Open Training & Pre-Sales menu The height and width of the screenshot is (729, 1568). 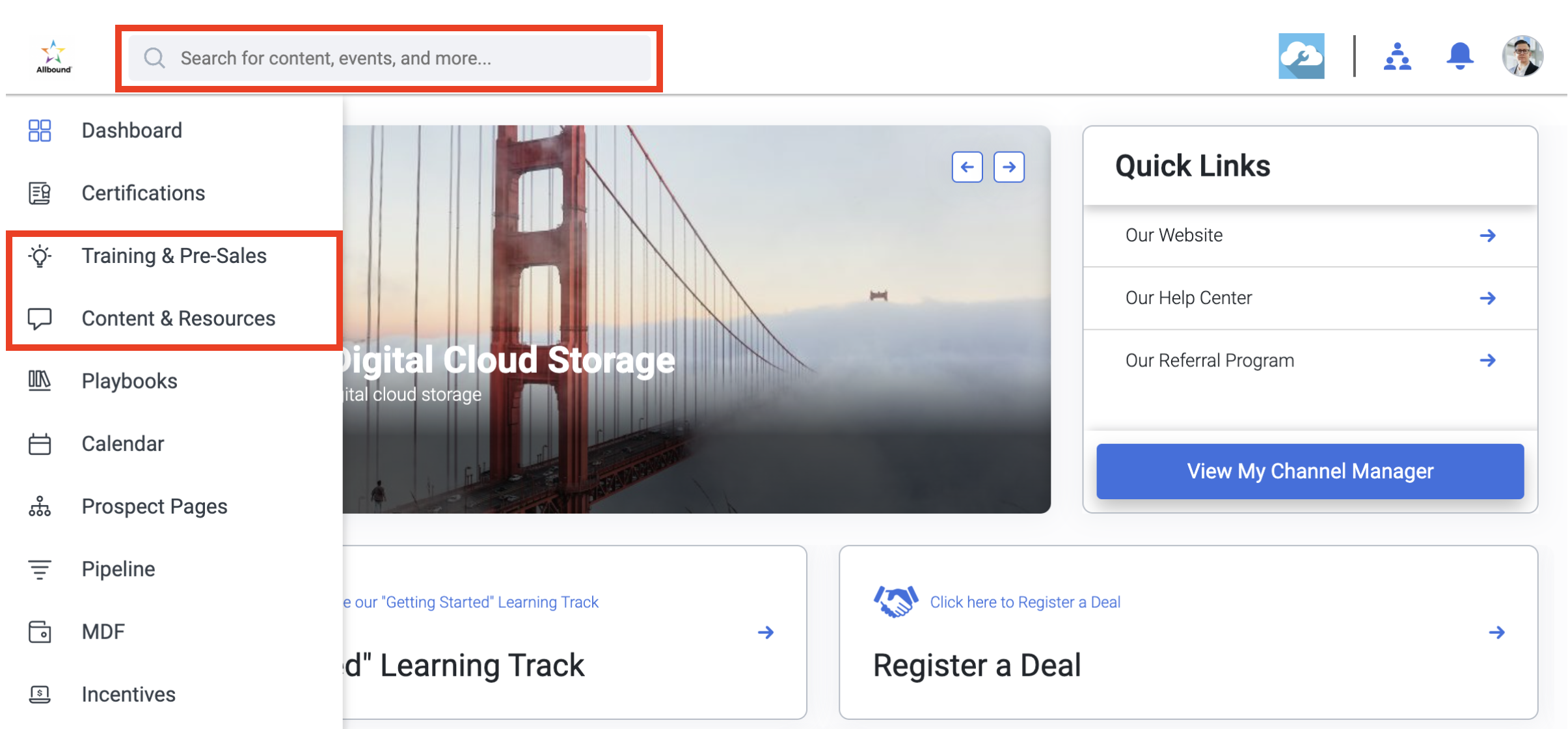coord(174,256)
